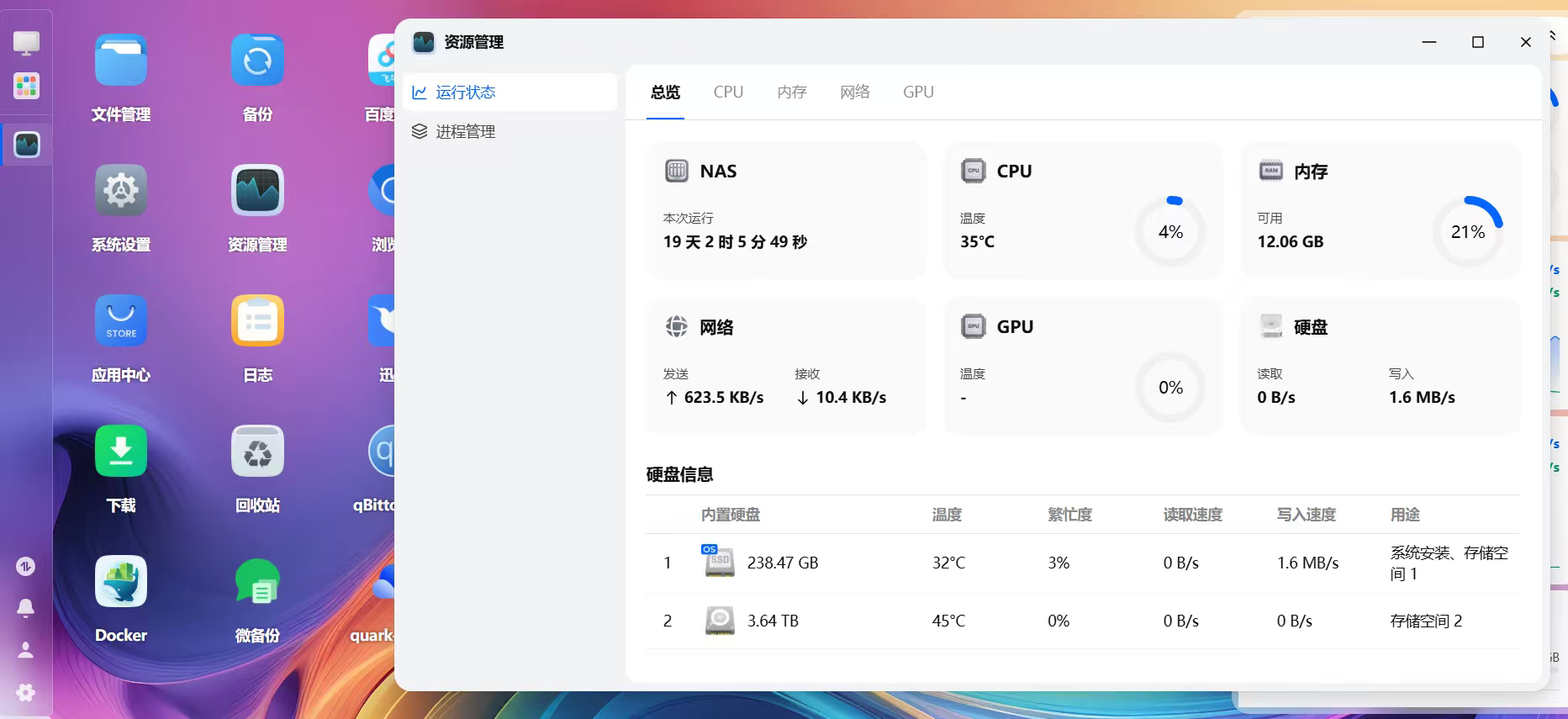Open the 回收站 recycle bin
The image size is (1568, 719).
[257, 451]
